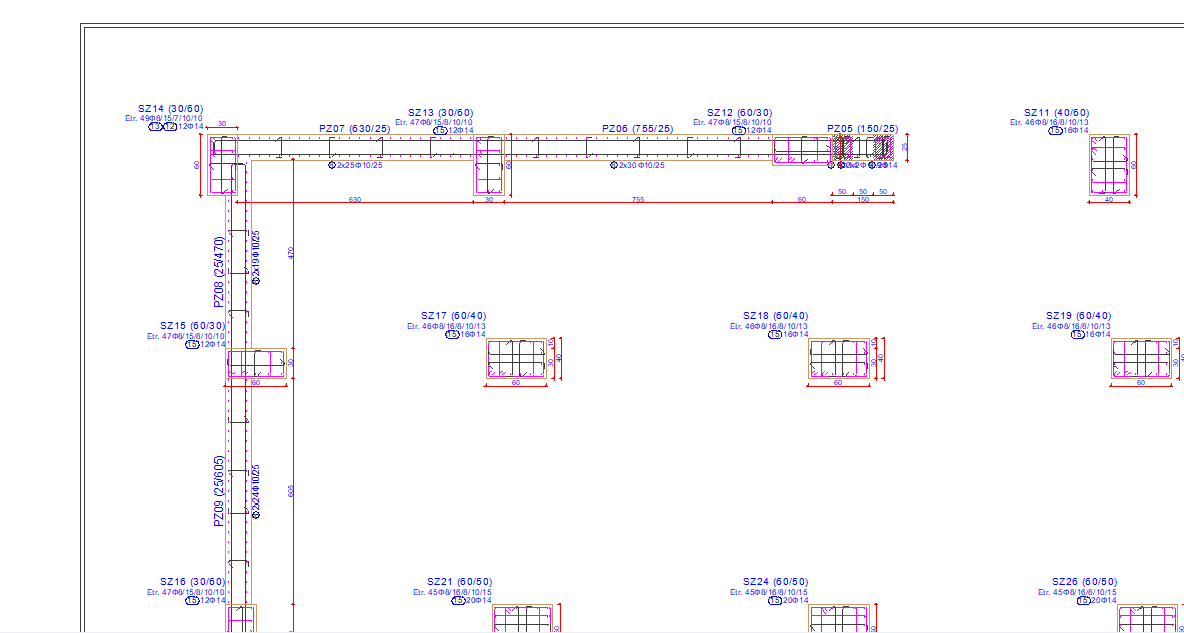Select the SZ16 (30/60) column label

[x=193, y=582]
